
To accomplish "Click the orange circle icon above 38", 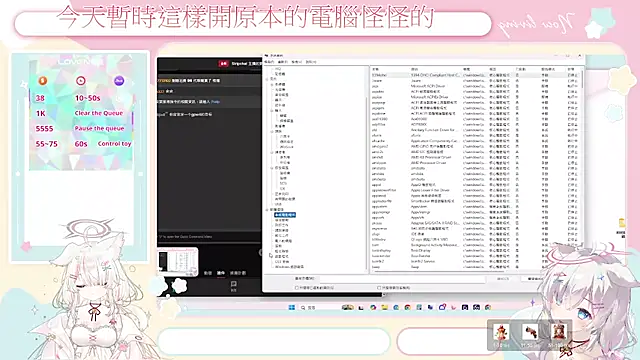I will click(42, 81).
